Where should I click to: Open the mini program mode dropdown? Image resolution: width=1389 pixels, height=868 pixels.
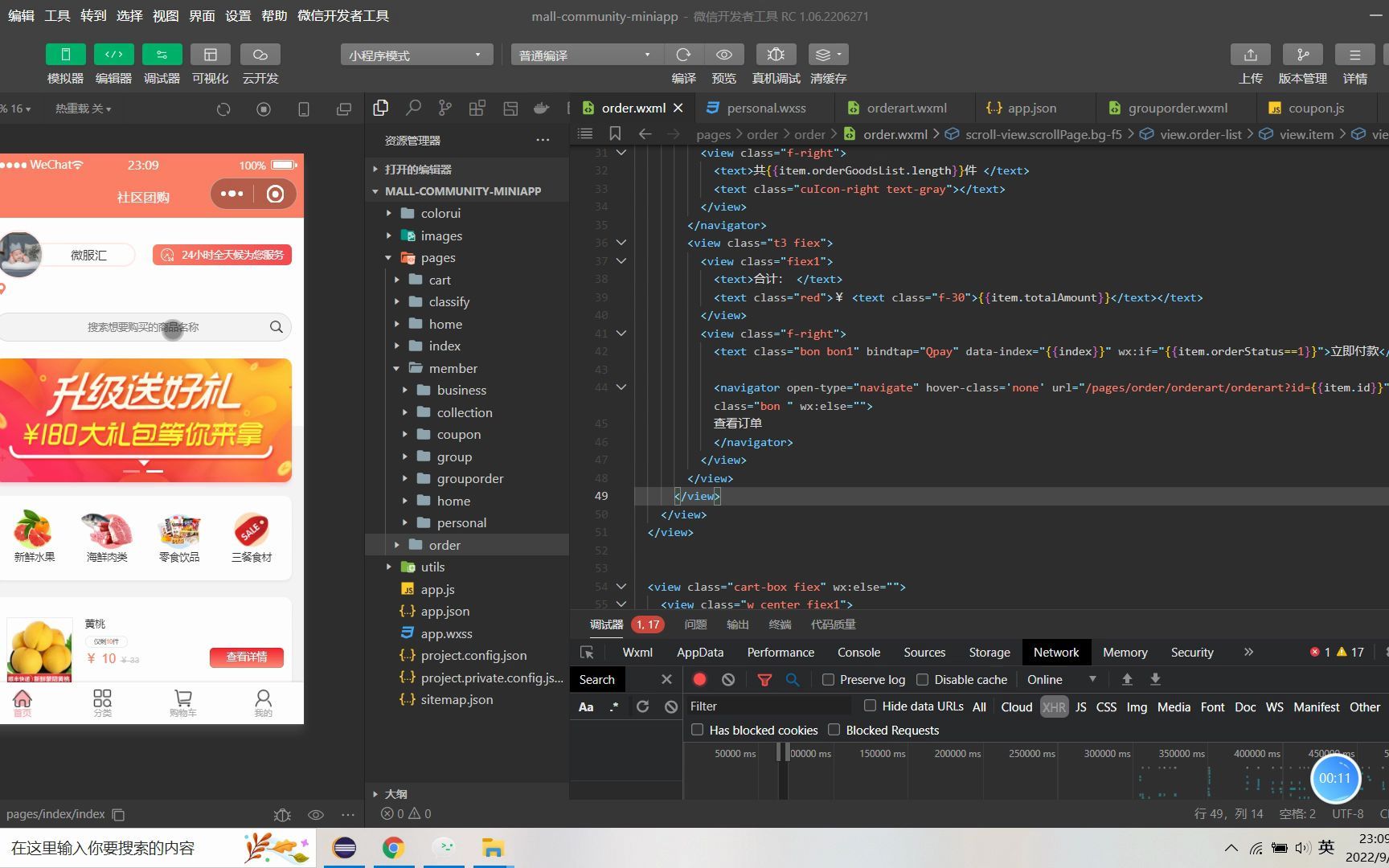point(416,55)
